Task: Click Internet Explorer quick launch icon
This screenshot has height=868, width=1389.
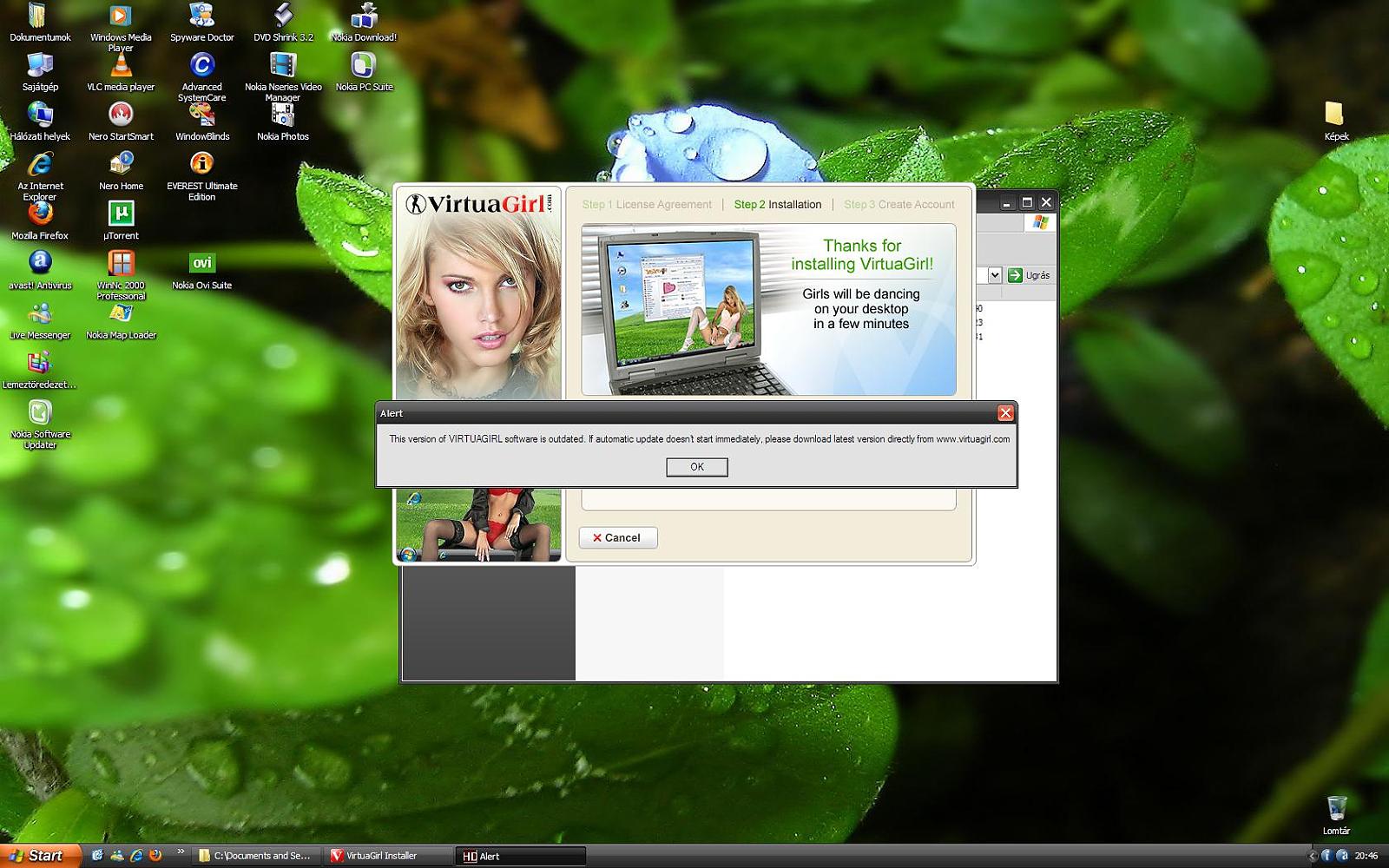Action: click(136, 855)
